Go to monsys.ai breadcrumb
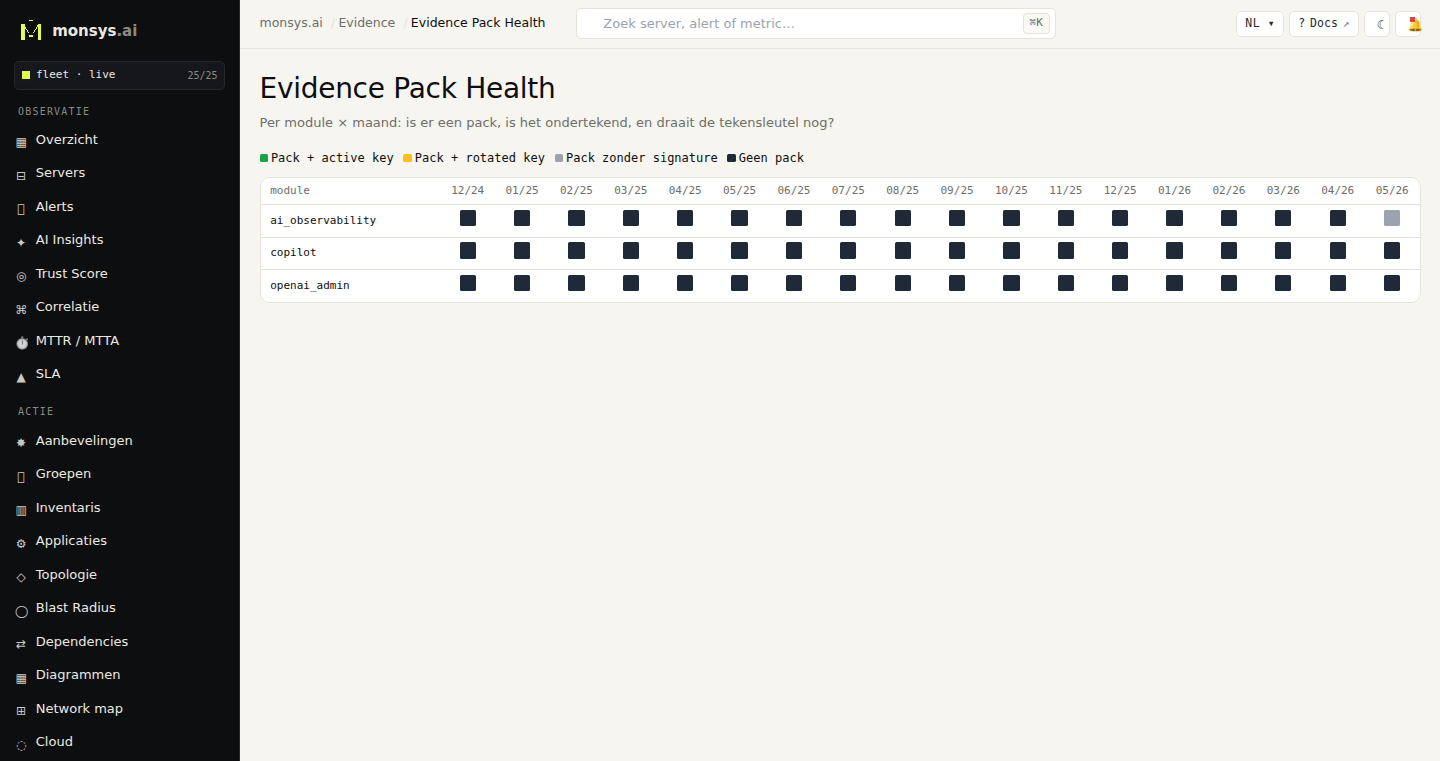1440x761 pixels. click(x=291, y=22)
